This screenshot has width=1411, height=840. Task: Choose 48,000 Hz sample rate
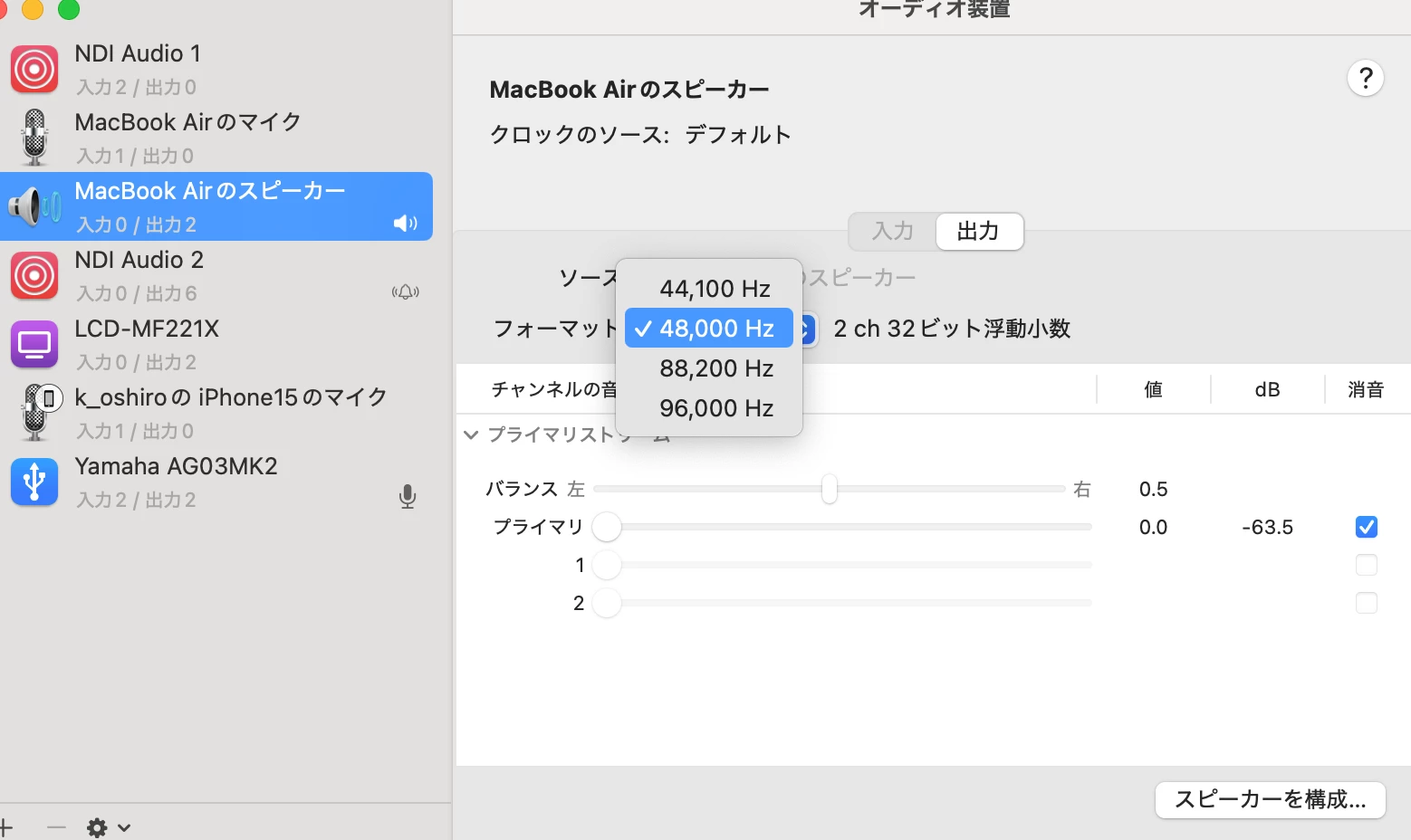point(709,329)
